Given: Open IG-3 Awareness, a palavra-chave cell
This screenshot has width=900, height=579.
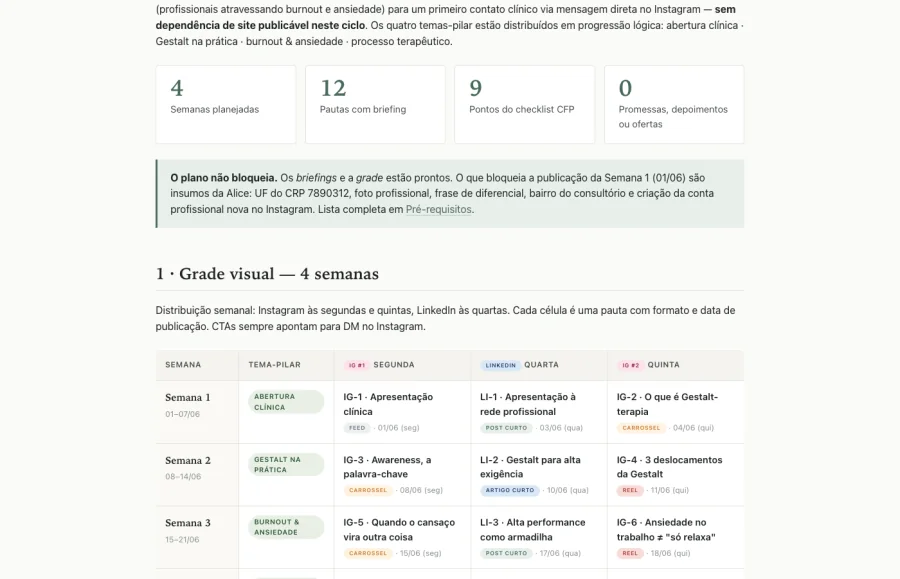Looking at the screenshot, I should click(x=402, y=475).
